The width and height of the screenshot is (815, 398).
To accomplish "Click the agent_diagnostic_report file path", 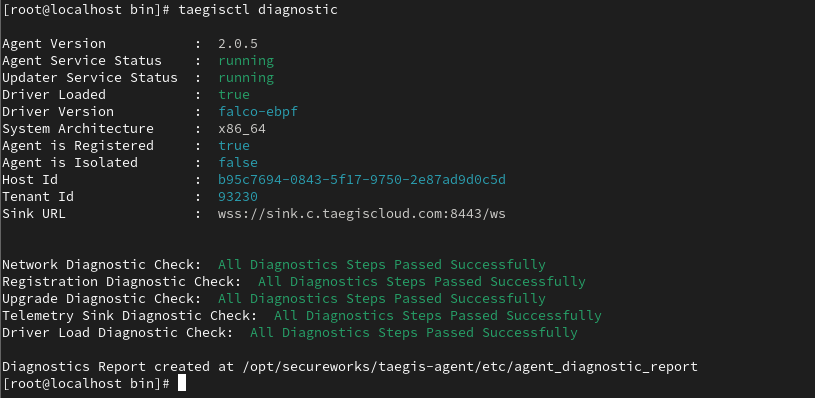I will click(470, 367).
